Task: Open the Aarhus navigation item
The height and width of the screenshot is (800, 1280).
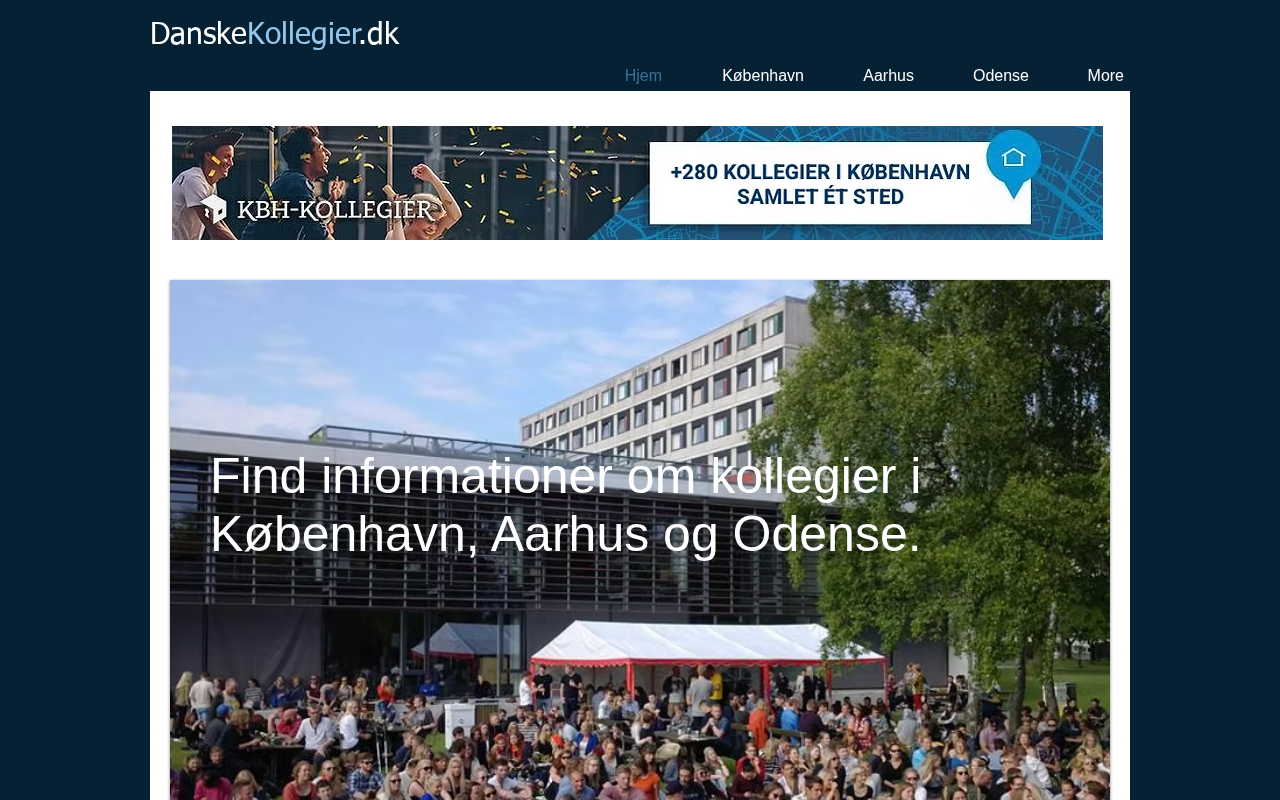Action: click(x=888, y=76)
